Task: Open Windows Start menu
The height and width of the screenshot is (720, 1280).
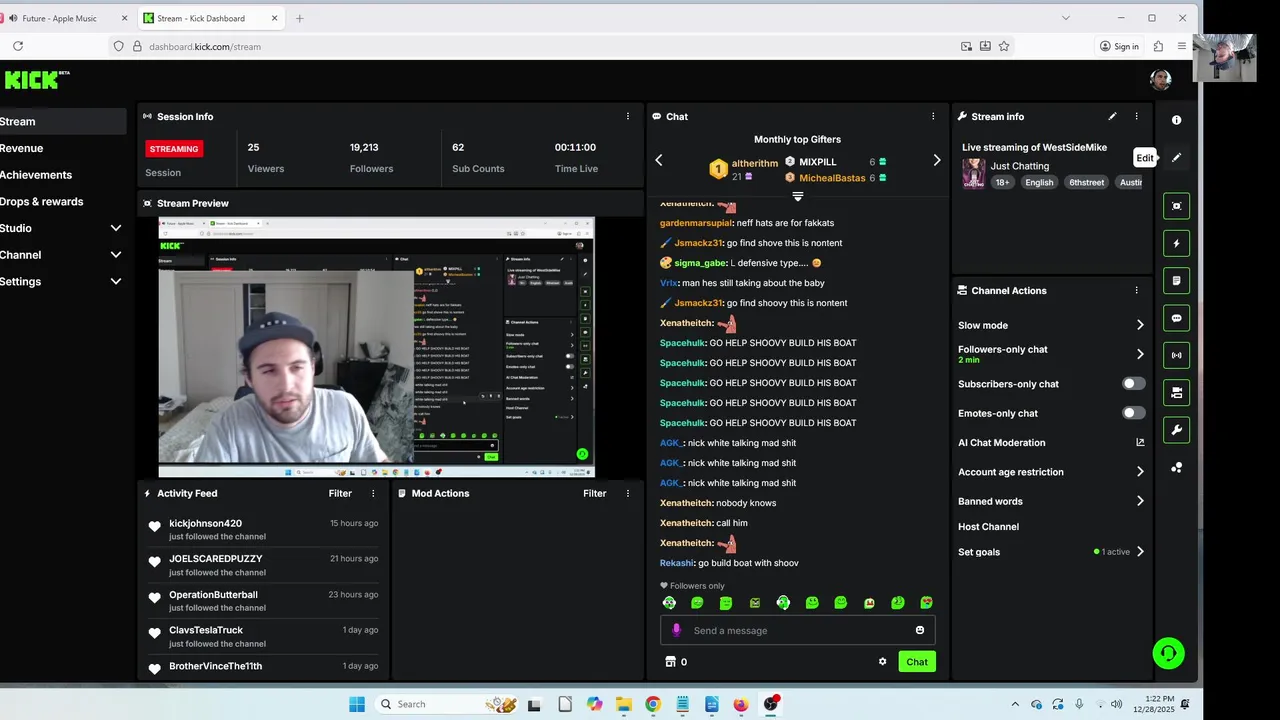Action: pos(357,704)
